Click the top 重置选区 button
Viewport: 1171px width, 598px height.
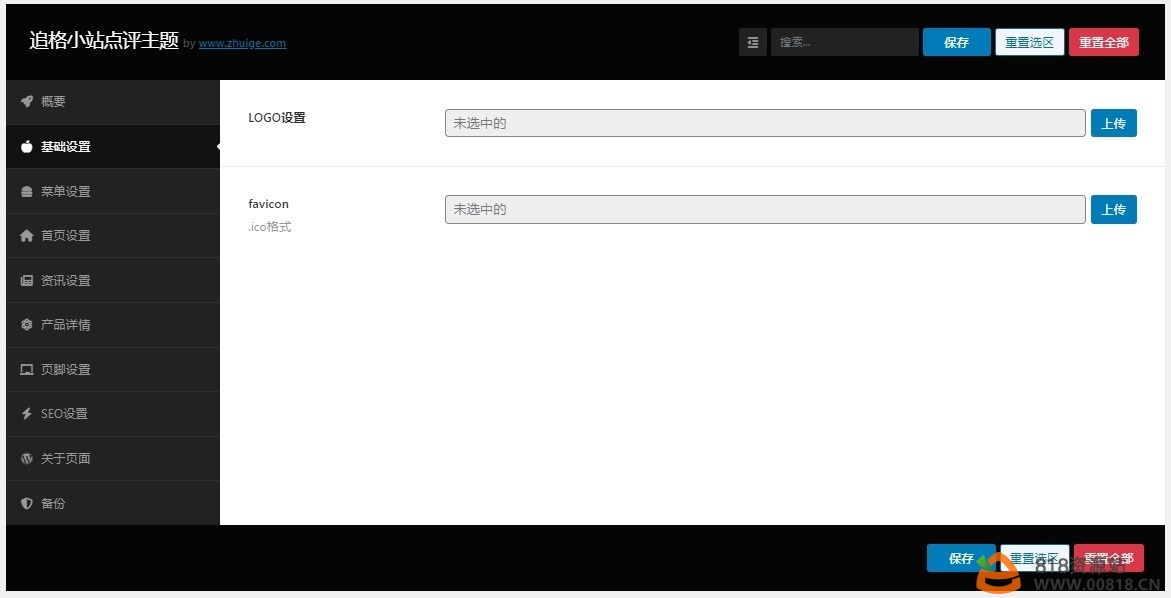click(x=1030, y=43)
